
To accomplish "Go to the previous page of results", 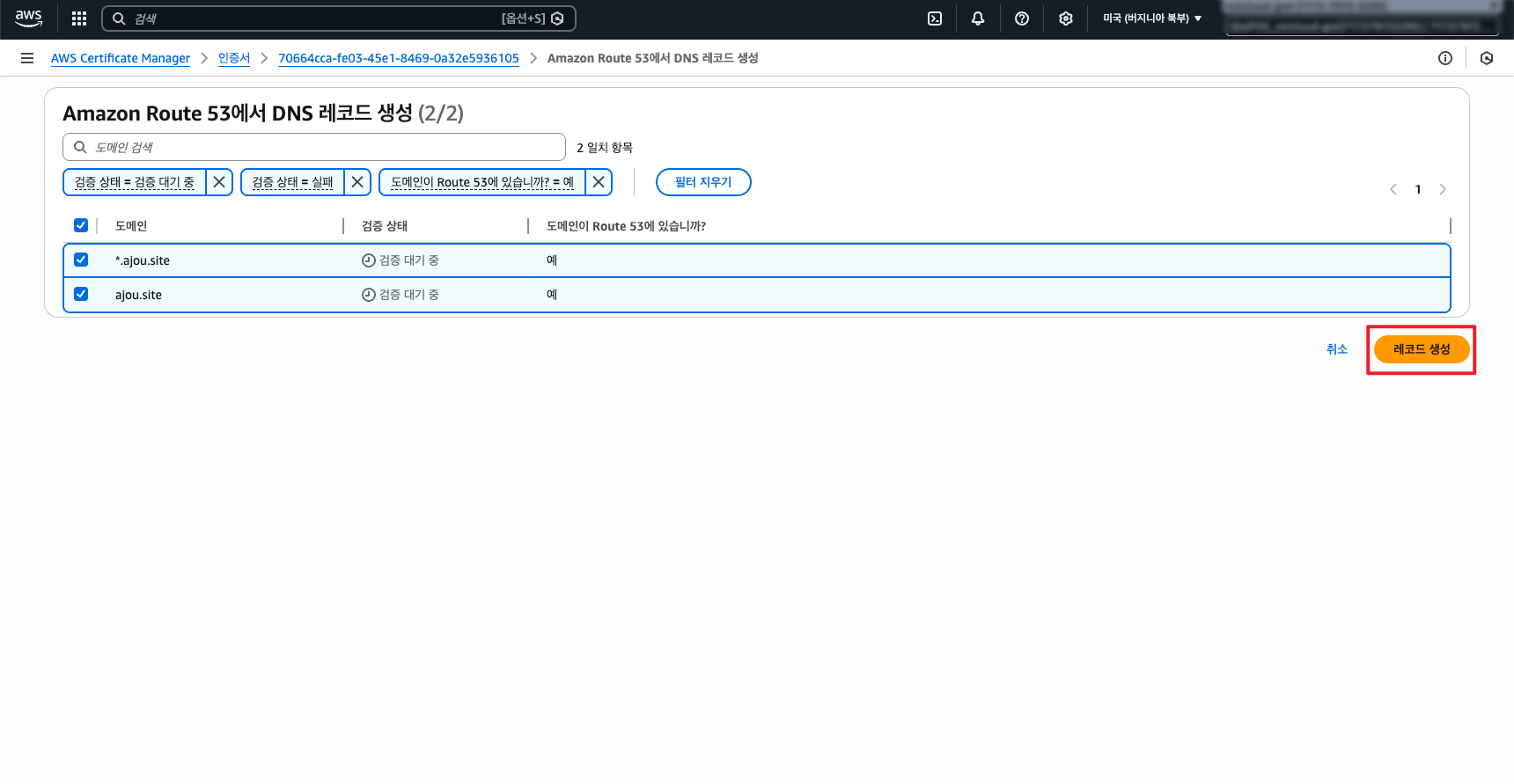I will [x=1393, y=189].
